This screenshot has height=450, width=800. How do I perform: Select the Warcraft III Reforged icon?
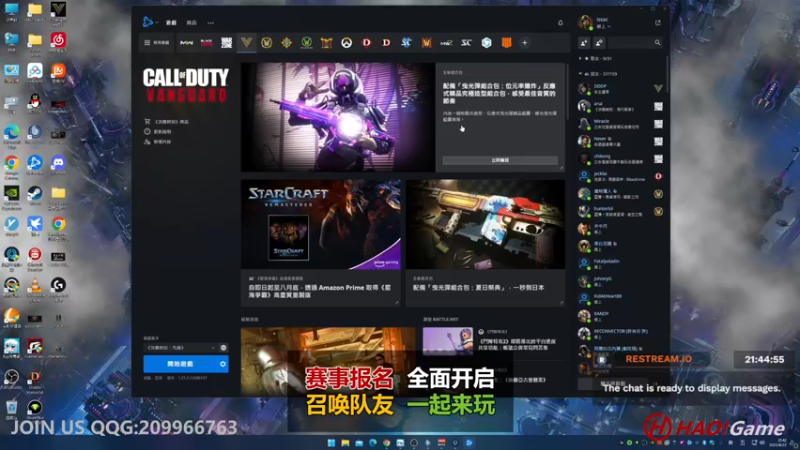point(427,43)
